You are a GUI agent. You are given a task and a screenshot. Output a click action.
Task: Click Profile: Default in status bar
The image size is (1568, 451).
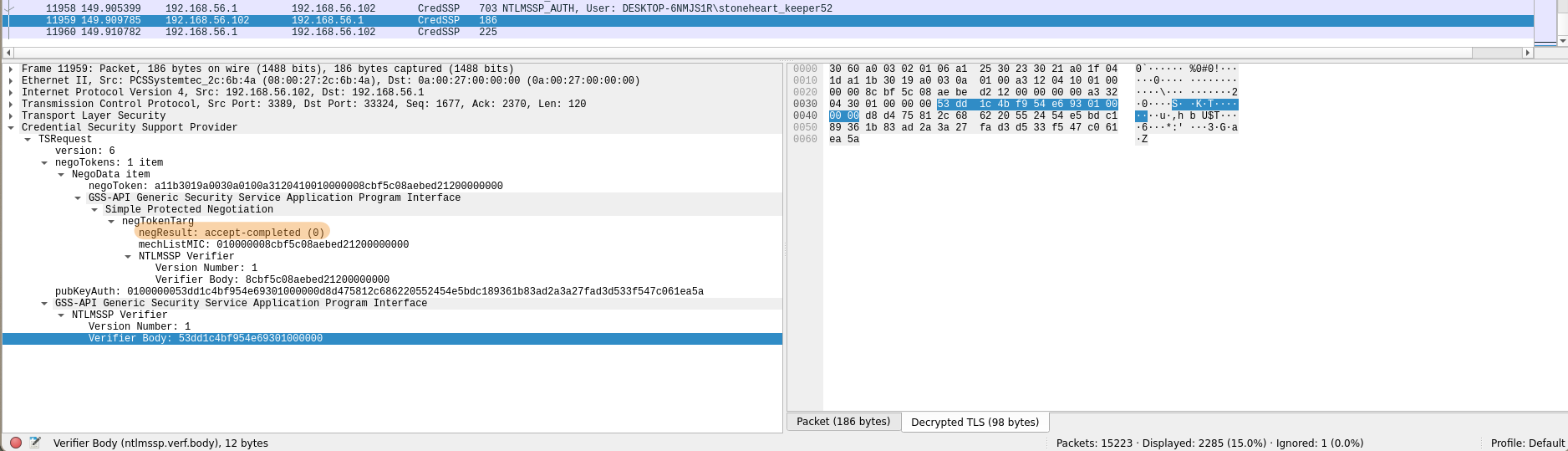click(1527, 443)
